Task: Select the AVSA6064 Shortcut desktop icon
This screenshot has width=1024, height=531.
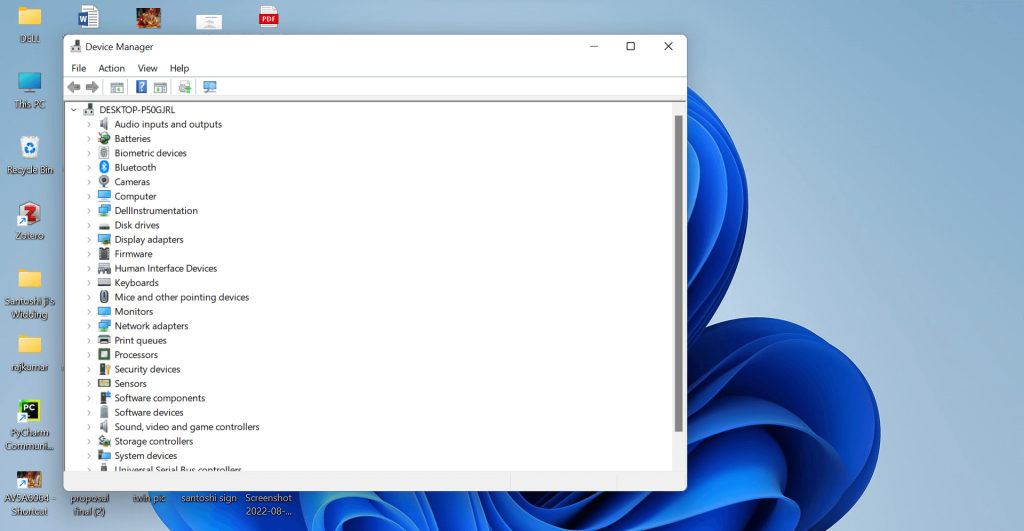Action: click(29, 493)
